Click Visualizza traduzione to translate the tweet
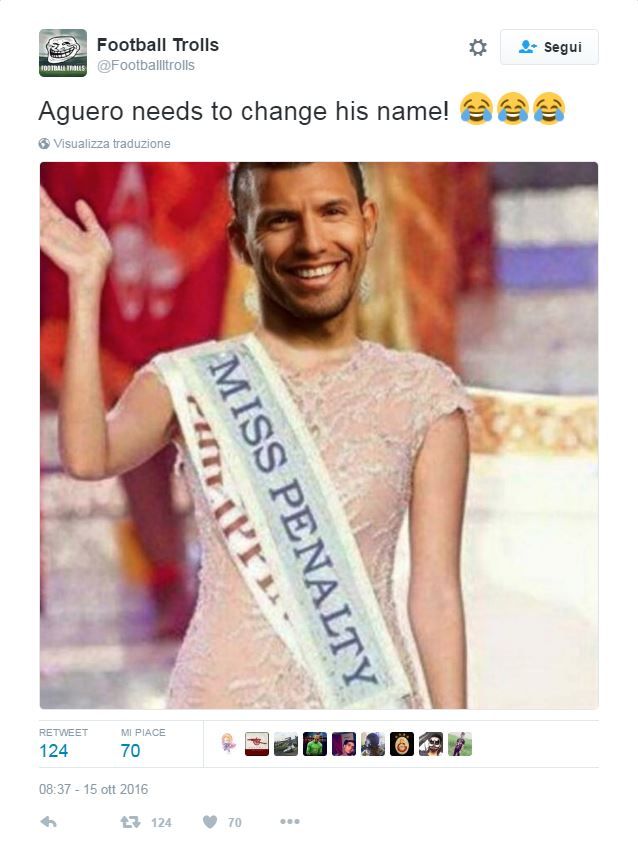Image resolution: width=638 pixels, height=853 pixels. 112,144
